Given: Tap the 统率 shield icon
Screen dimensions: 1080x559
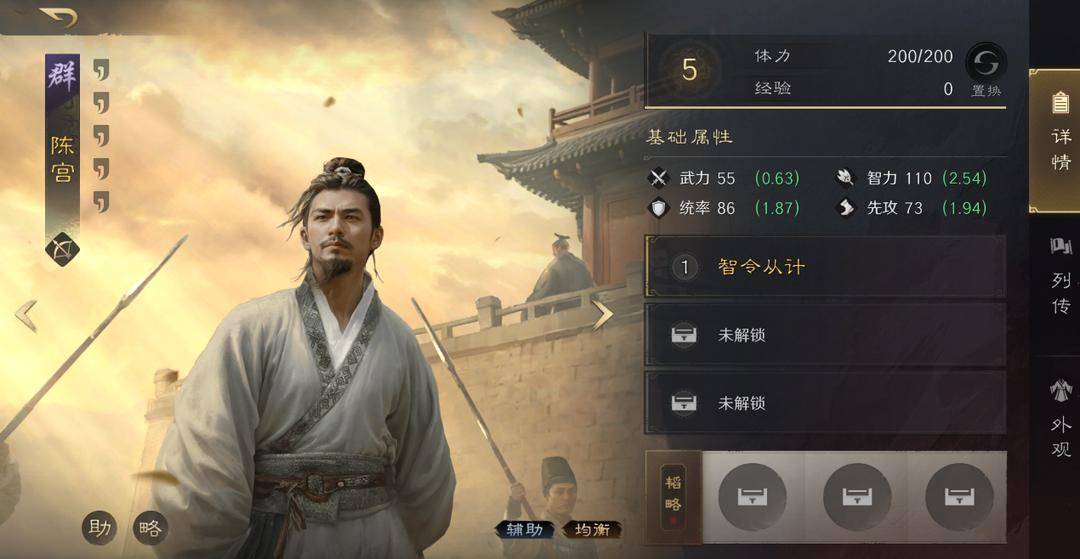Looking at the screenshot, I should point(659,208).
